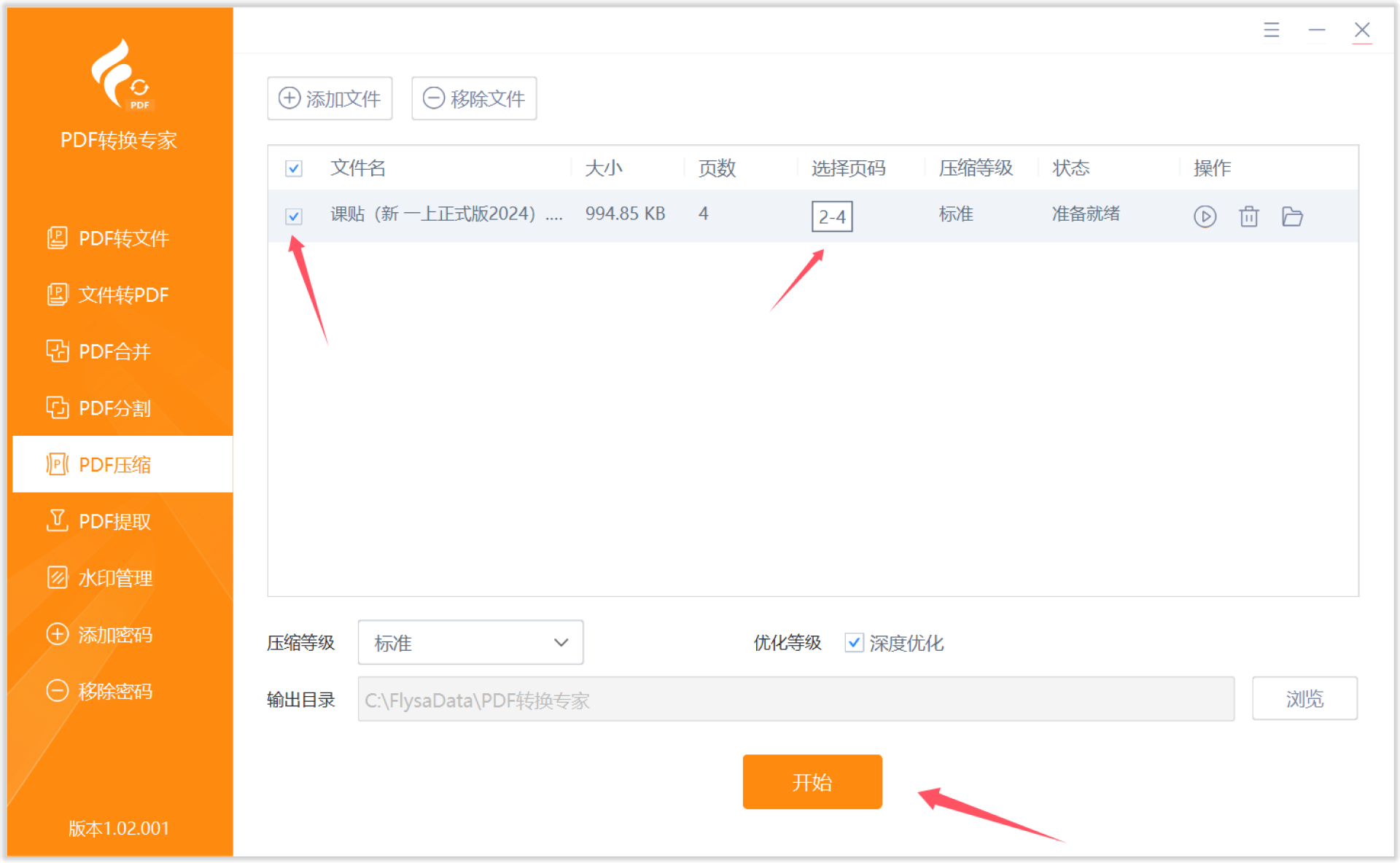The image size is (1400, 863).
Task: Uncheck the 课贴 file row checkbox
Action: pyautogui.click(x=294, y=216)
